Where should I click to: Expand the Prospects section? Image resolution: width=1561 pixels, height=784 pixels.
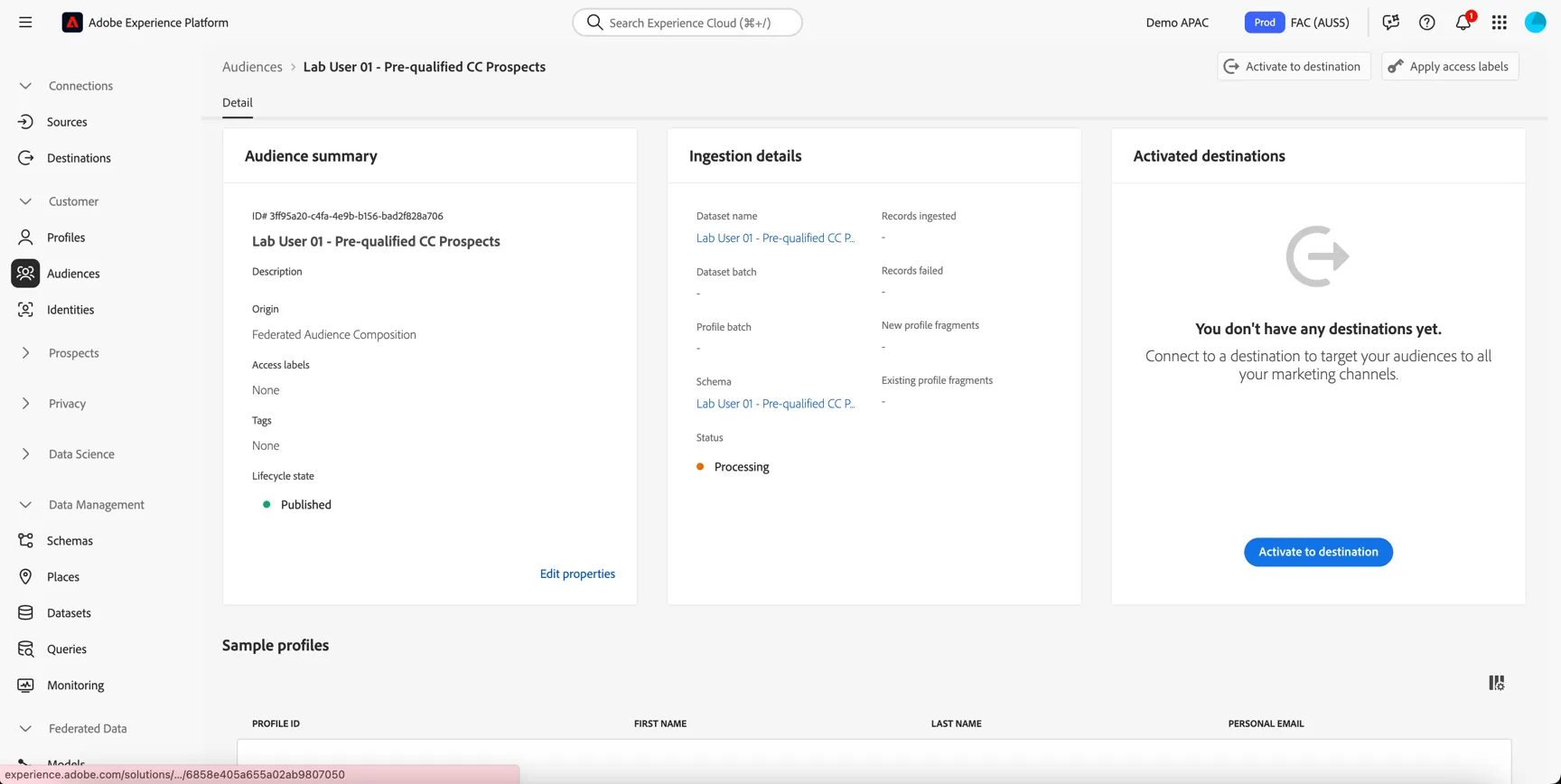point(25,353)
